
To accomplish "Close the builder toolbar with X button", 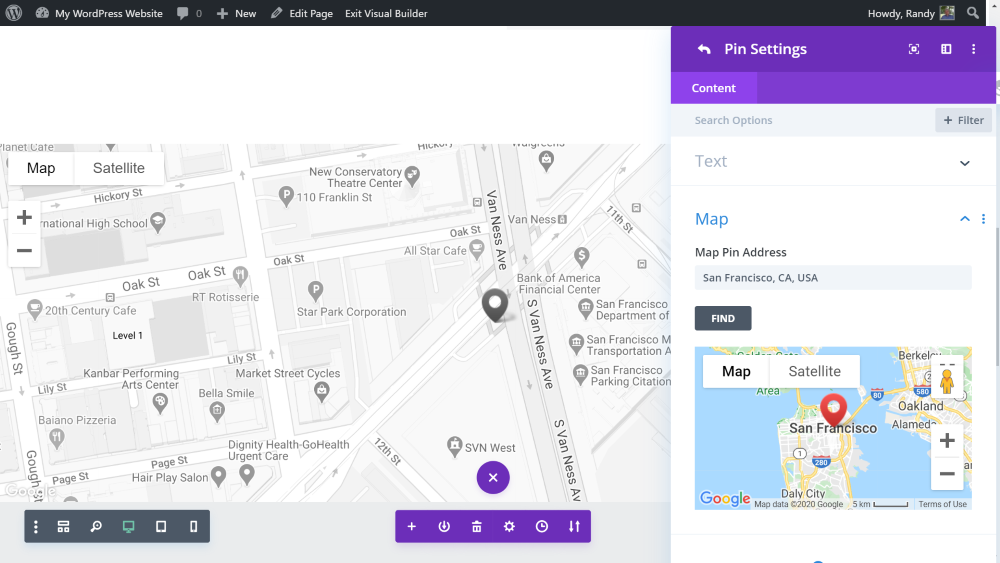I will coord(493,478).
